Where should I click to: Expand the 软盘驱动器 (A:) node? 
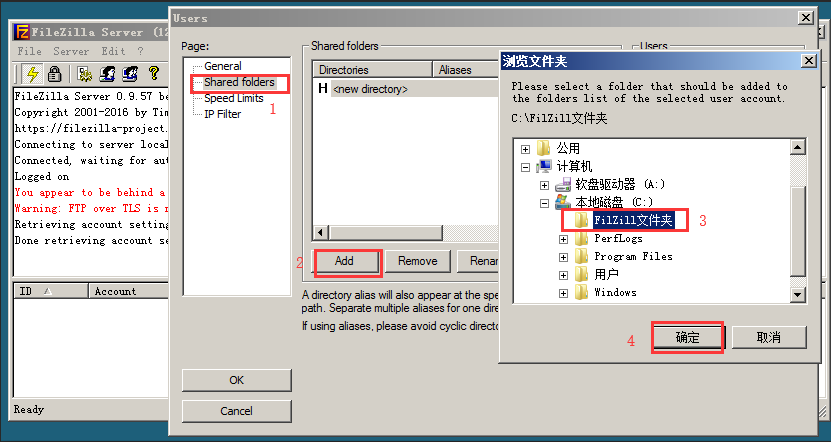tap(544, 185)
